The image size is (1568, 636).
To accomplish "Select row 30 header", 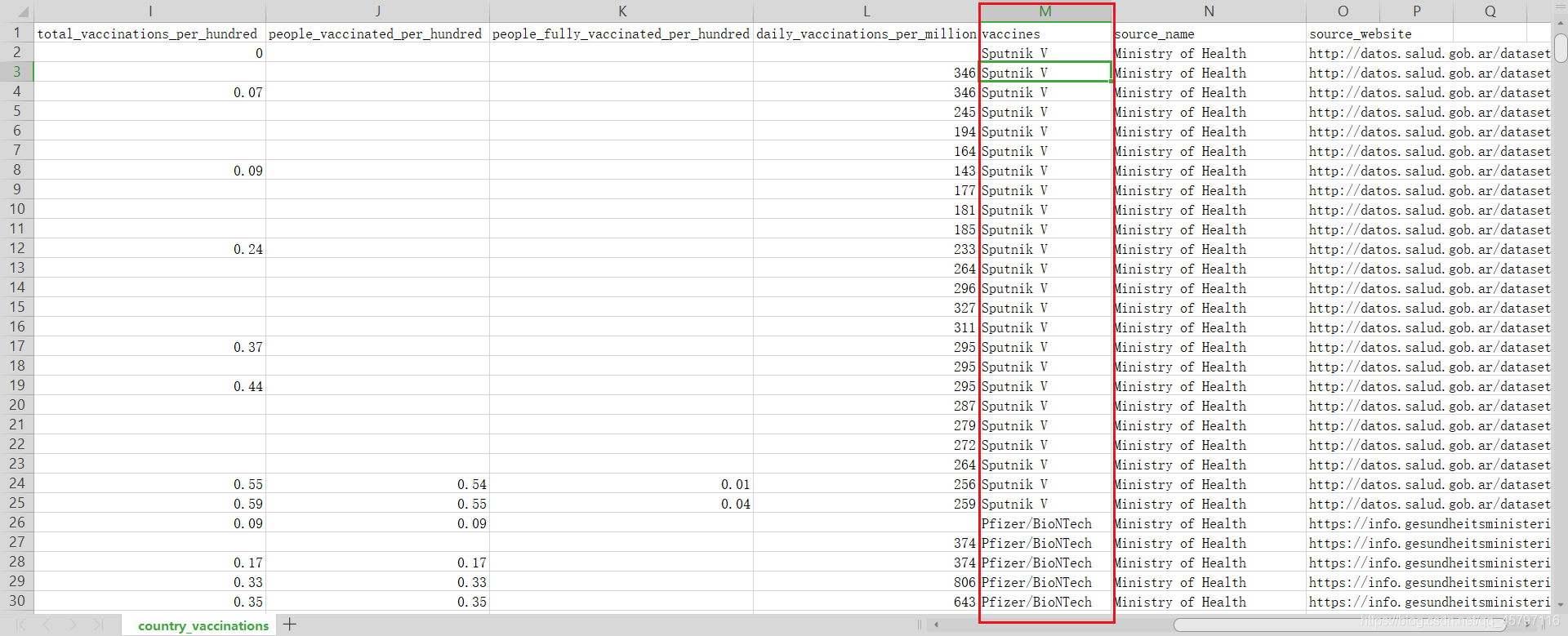I will pos(16,601).
